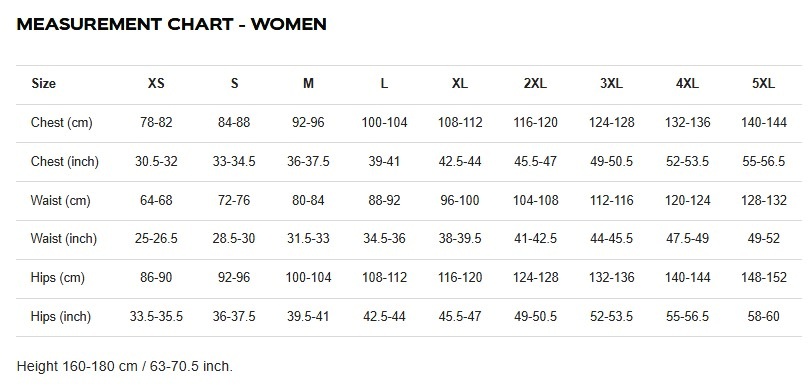This screenshot has height=387, width=808.
Task: Select the M chest value 92-96
Action: (308, 123)
